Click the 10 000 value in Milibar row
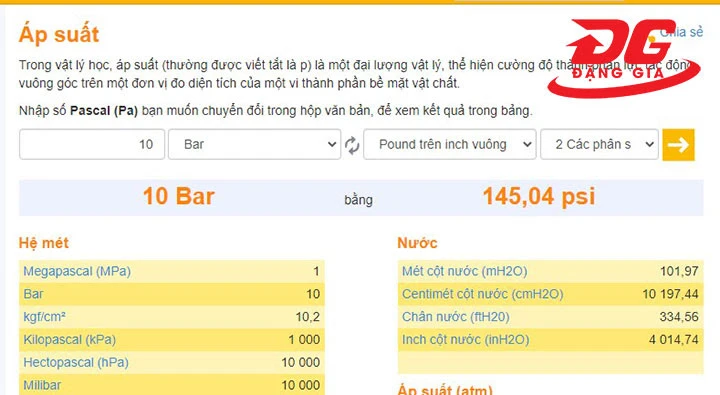The width and height of the screenshot is (720, 395). [300, 385]
